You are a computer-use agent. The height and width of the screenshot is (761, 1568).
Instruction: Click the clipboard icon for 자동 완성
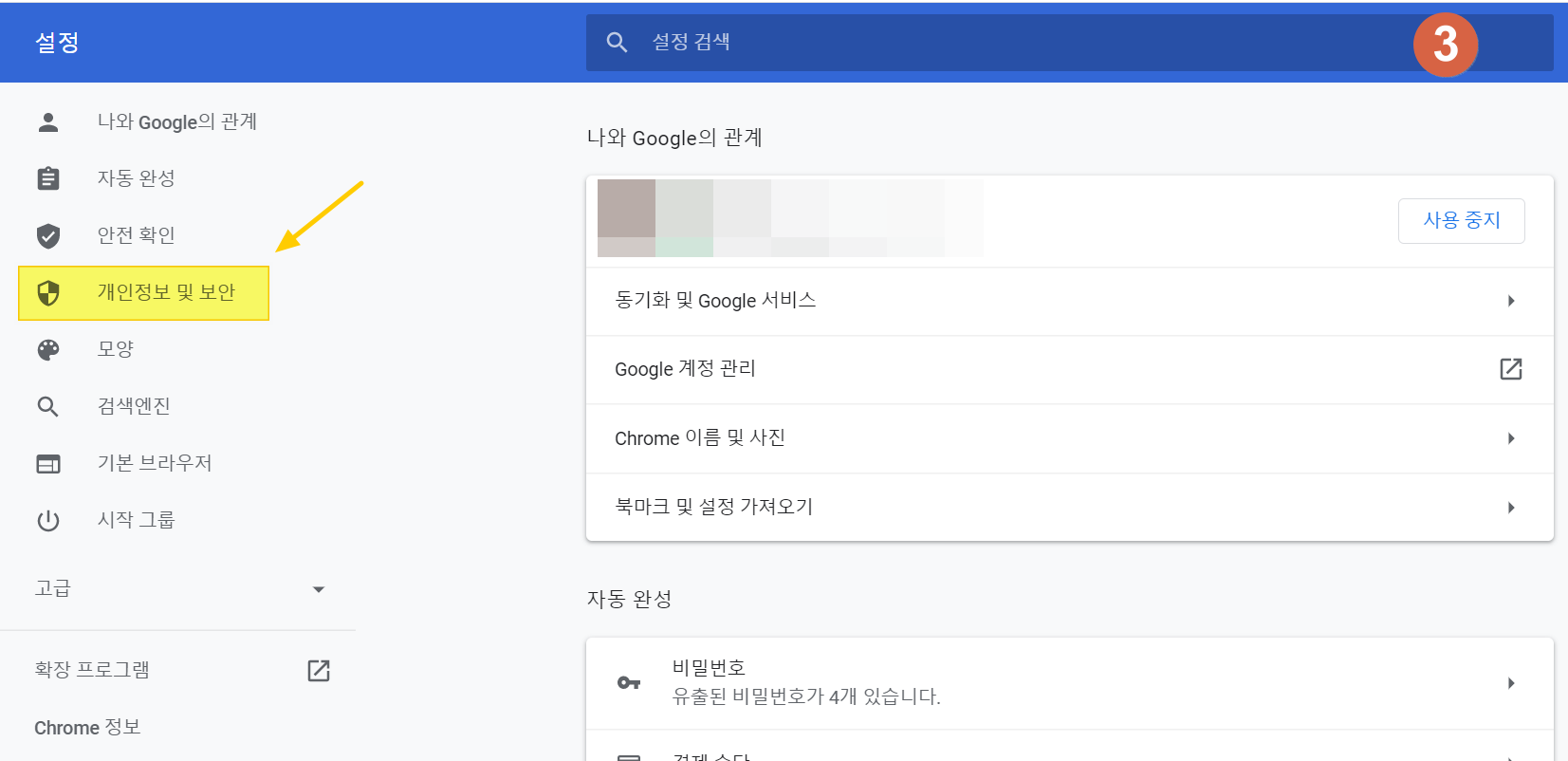[x=48, y=178]
